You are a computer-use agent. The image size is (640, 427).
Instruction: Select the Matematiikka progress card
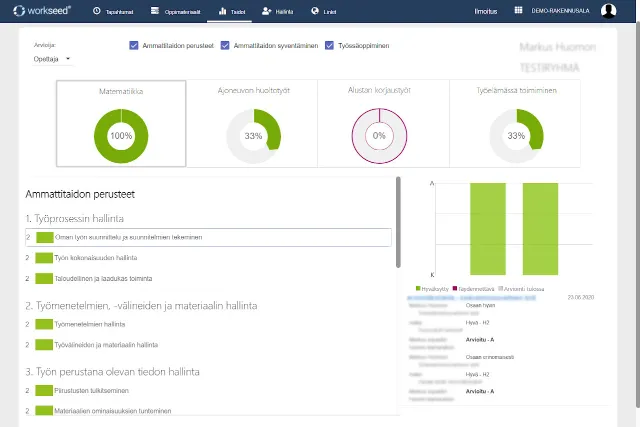[121, 123]
